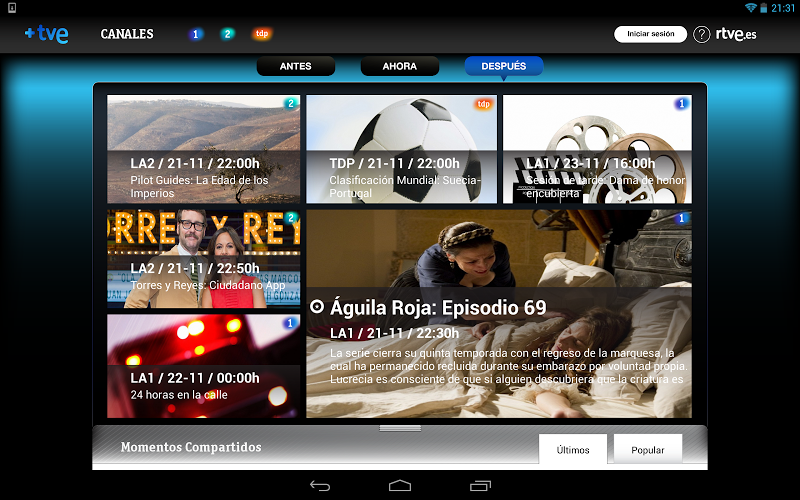Click the 21:31 clock in status bar
This screenshot has width=800, height=500.
pyautogui.click(x=783, y=8)
